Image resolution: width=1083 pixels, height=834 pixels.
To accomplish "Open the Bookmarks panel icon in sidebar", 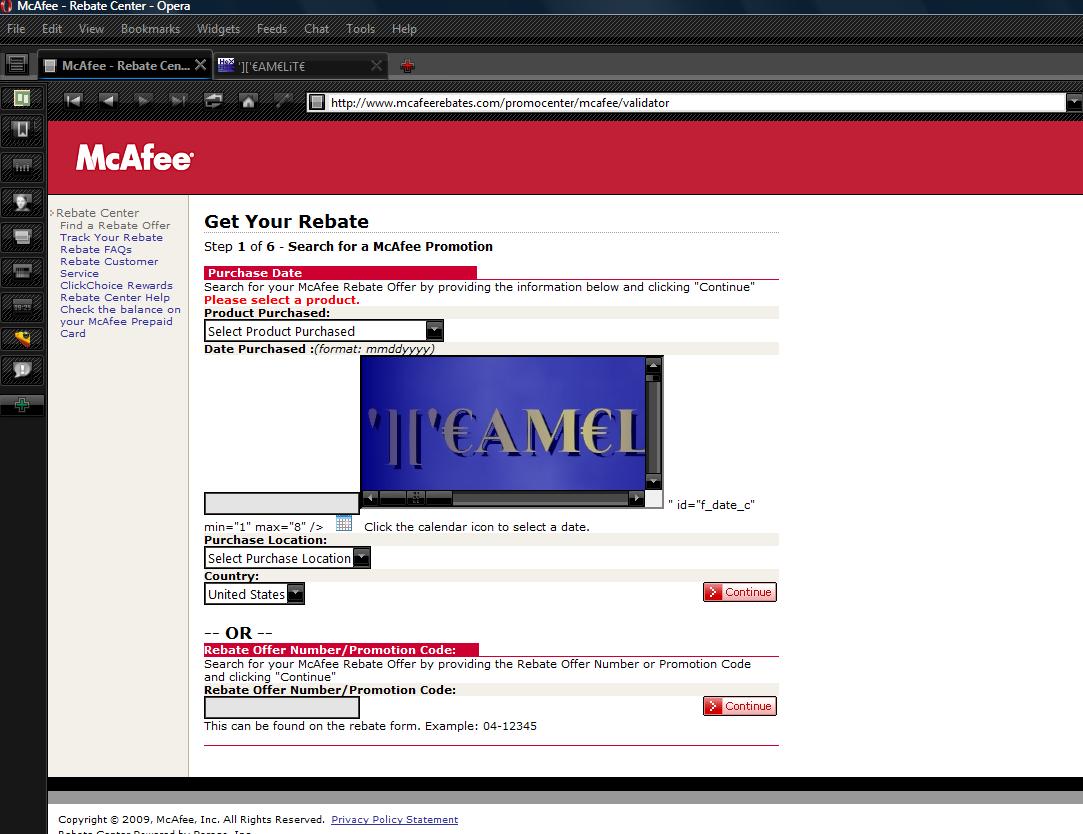I will [x=22, y=129].
